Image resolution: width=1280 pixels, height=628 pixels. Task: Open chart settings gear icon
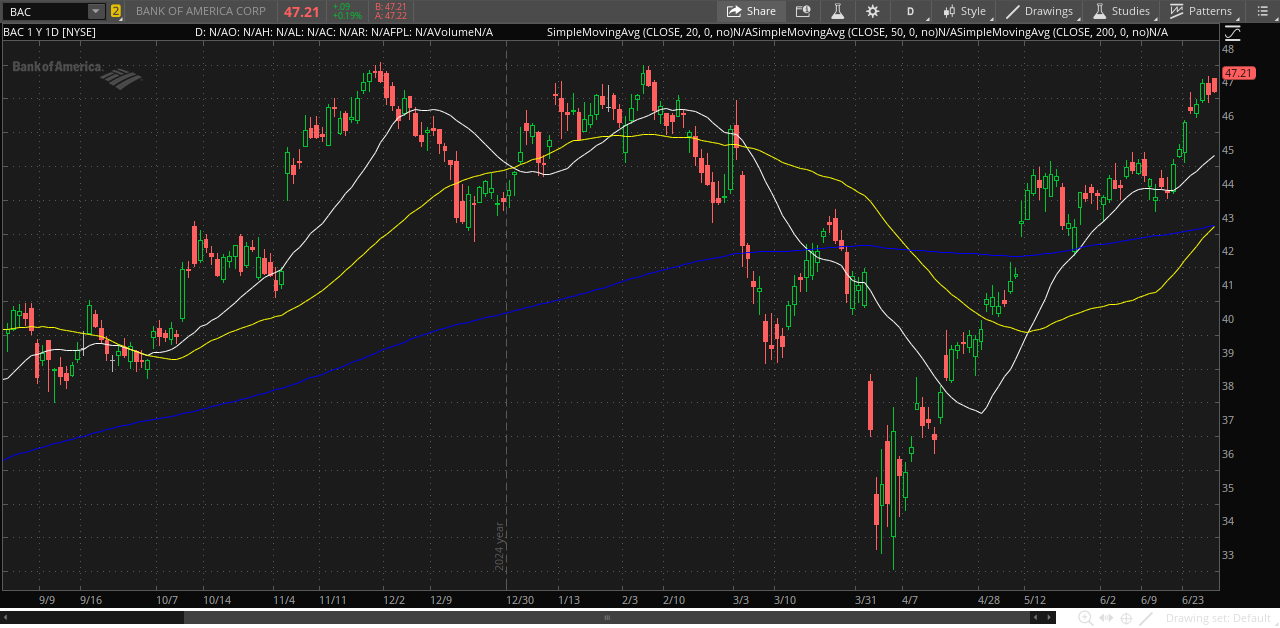873,11
